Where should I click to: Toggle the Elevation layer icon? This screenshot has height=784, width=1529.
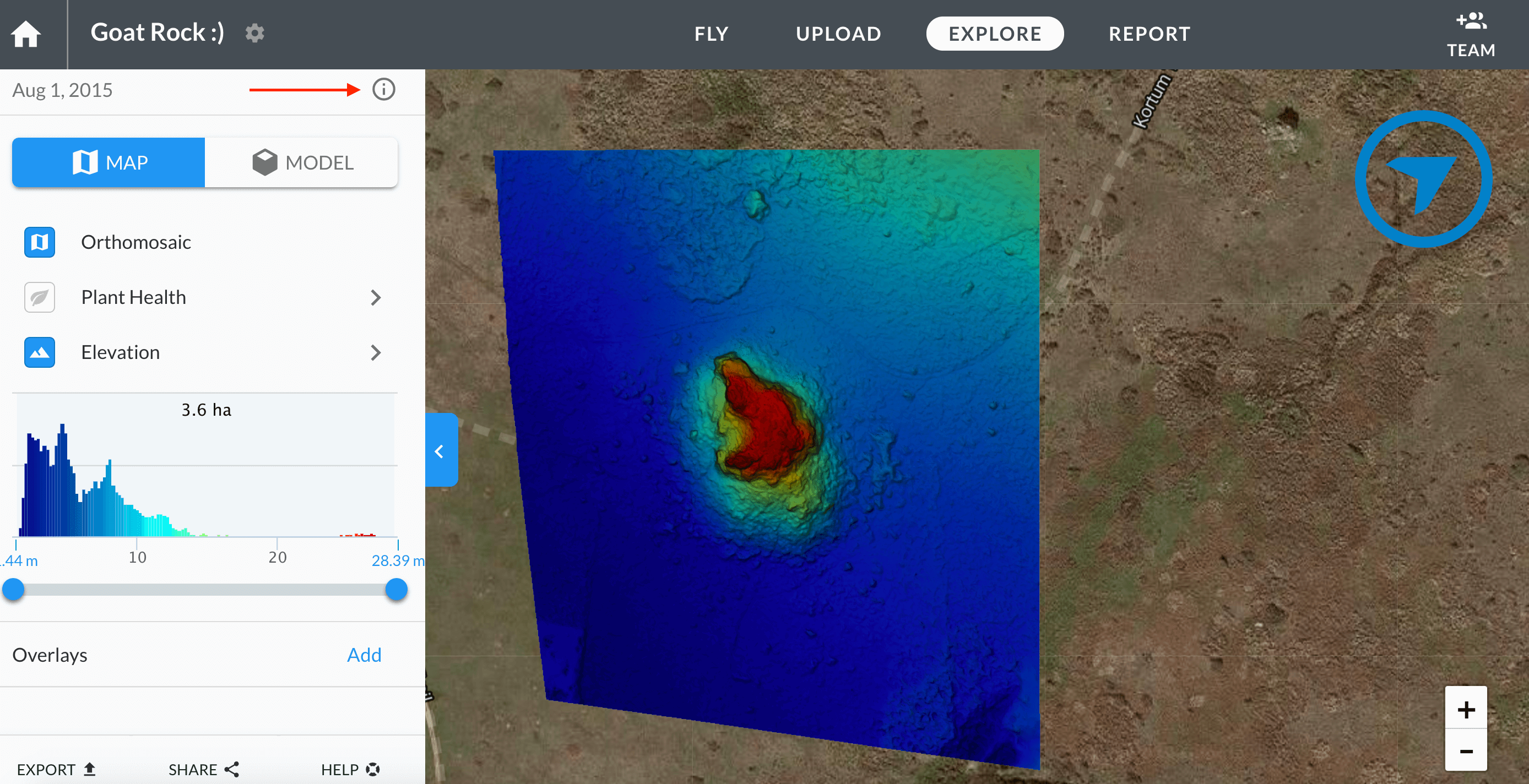(40, 352)
